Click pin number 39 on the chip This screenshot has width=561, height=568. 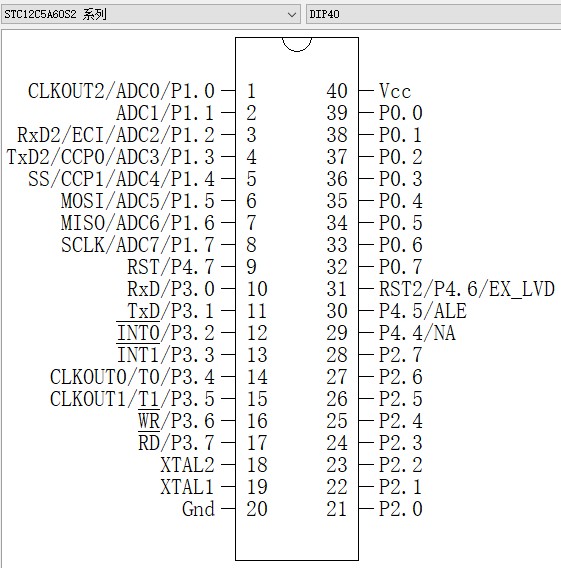coord(337,113)
